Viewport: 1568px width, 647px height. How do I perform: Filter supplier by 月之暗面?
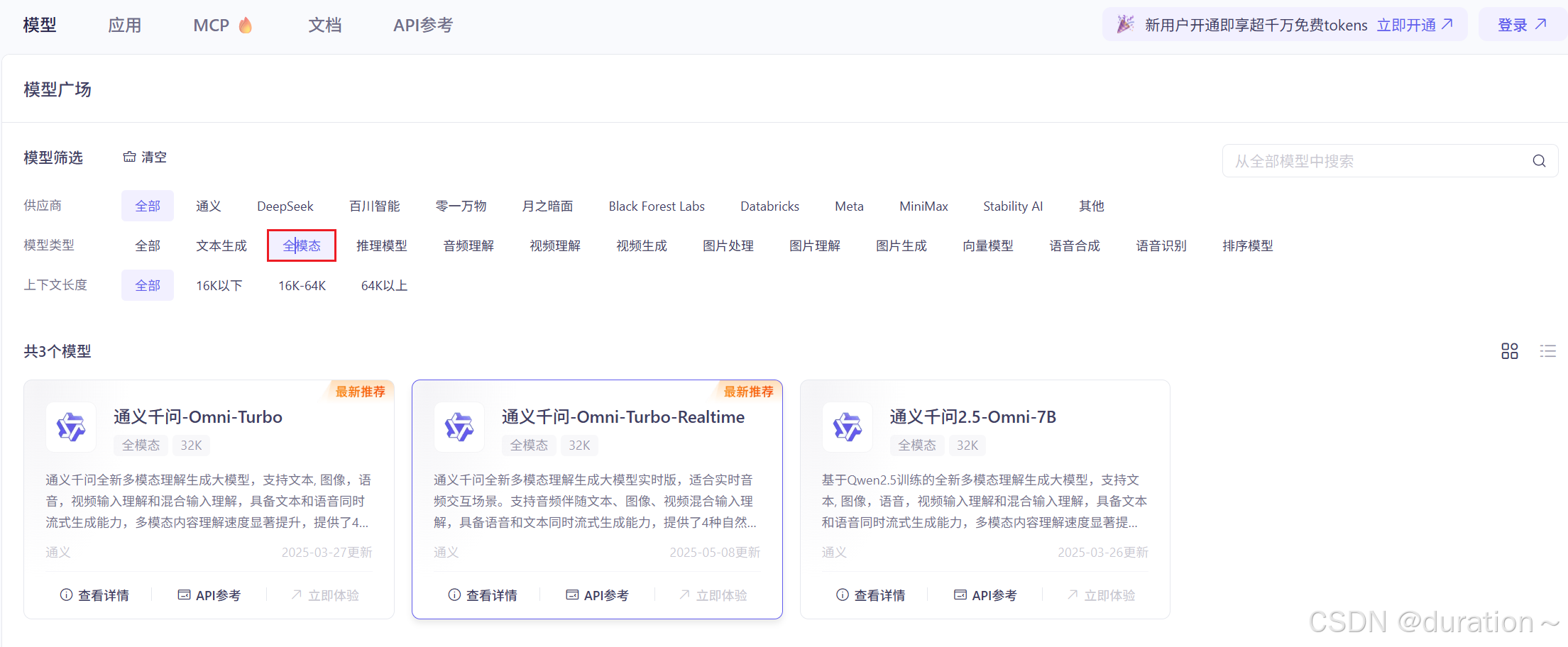click(x=548, y=206)
